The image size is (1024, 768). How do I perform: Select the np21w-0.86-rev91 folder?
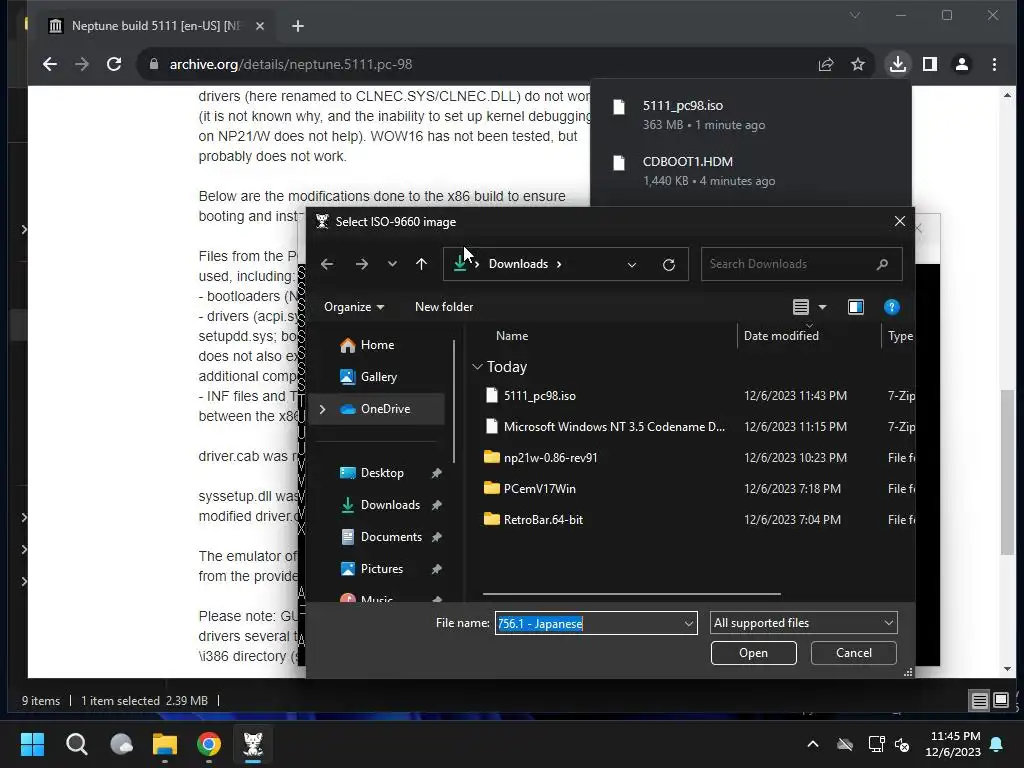pos(551,458)
